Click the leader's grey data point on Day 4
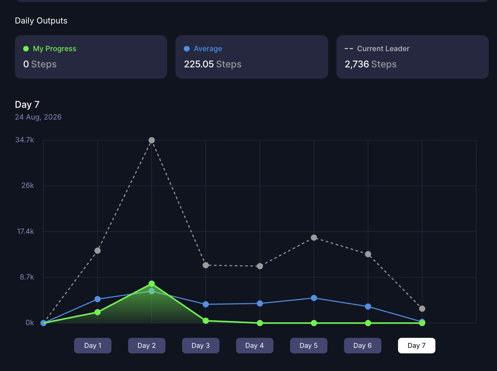497x371 pixels. pyautogui.click(x=260, y=266)
